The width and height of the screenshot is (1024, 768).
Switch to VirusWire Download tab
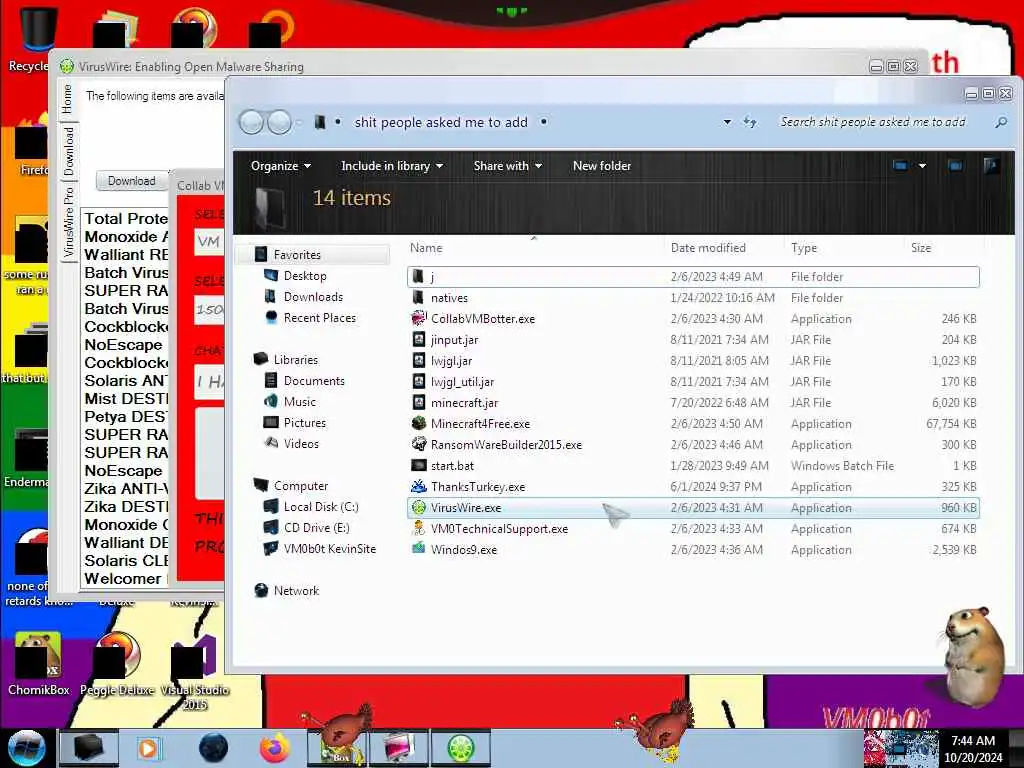point(69,151)
